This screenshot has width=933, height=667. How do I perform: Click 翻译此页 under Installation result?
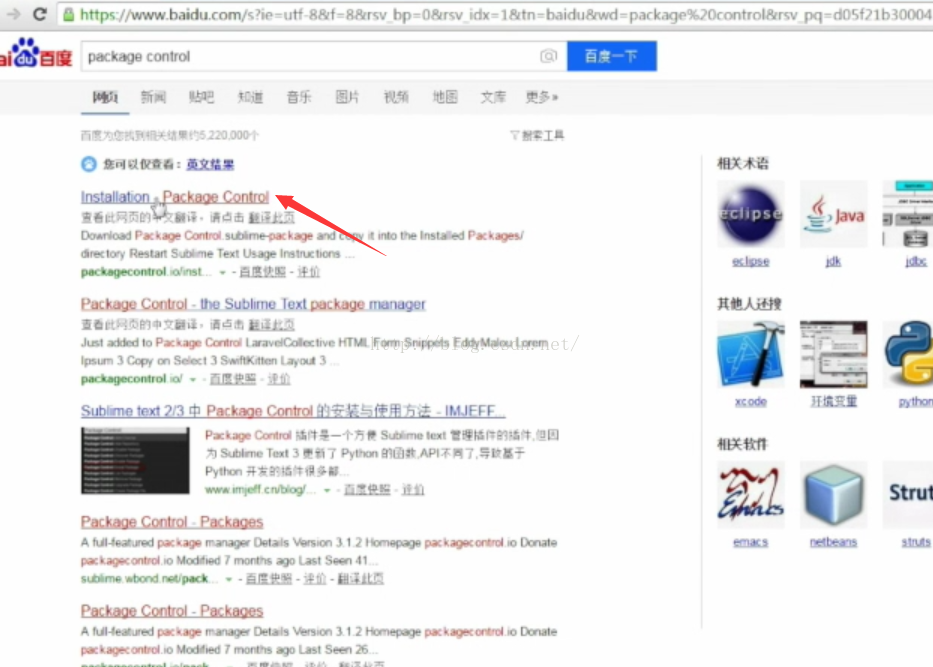click(271, 218)
